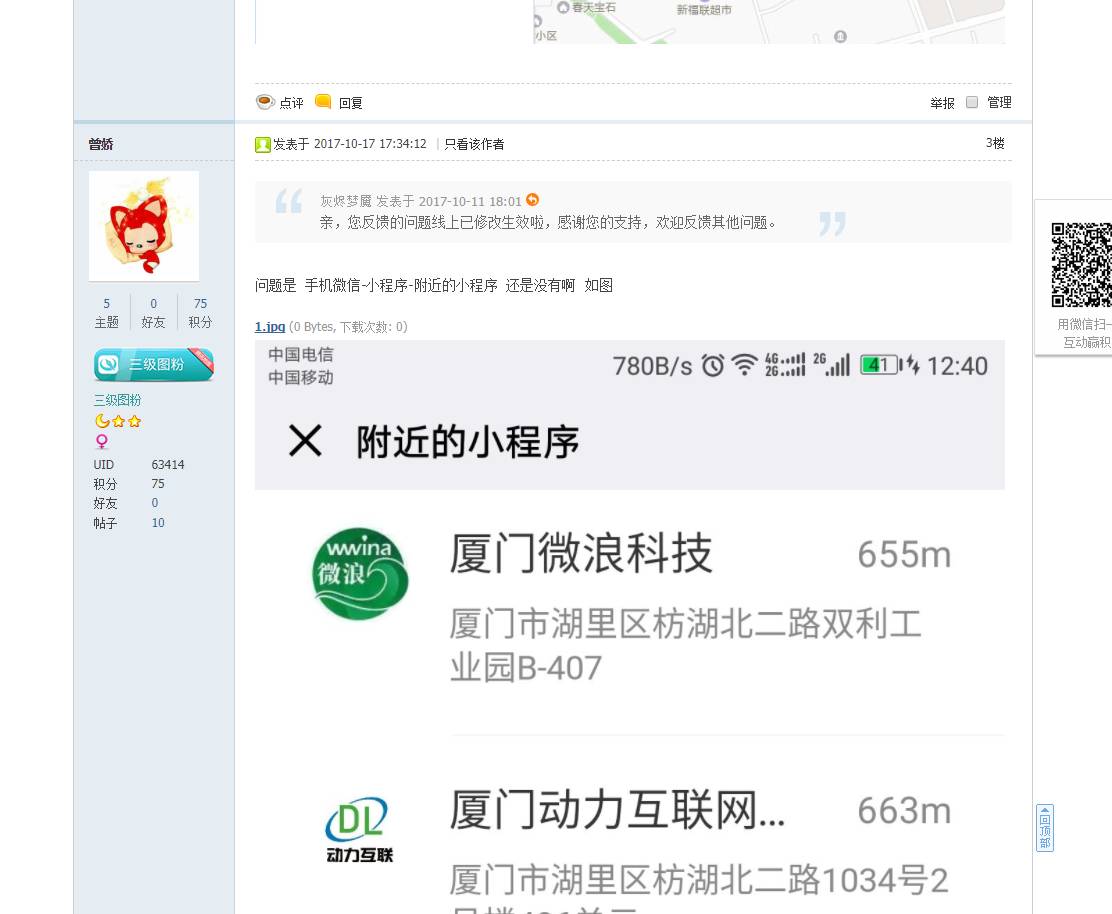Click the 三级图粉 badge button
The image size is (1112, 914).
coord(154,364)
